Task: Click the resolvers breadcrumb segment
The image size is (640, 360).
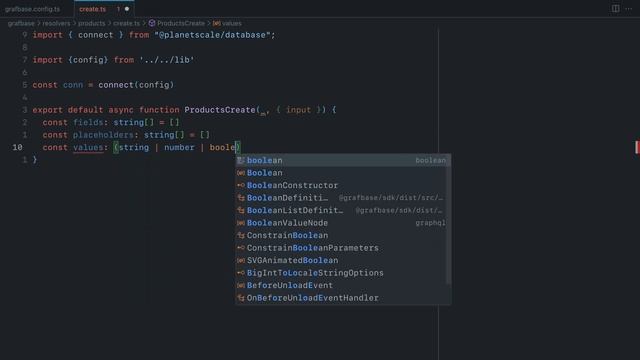Action: click(56, 23)
